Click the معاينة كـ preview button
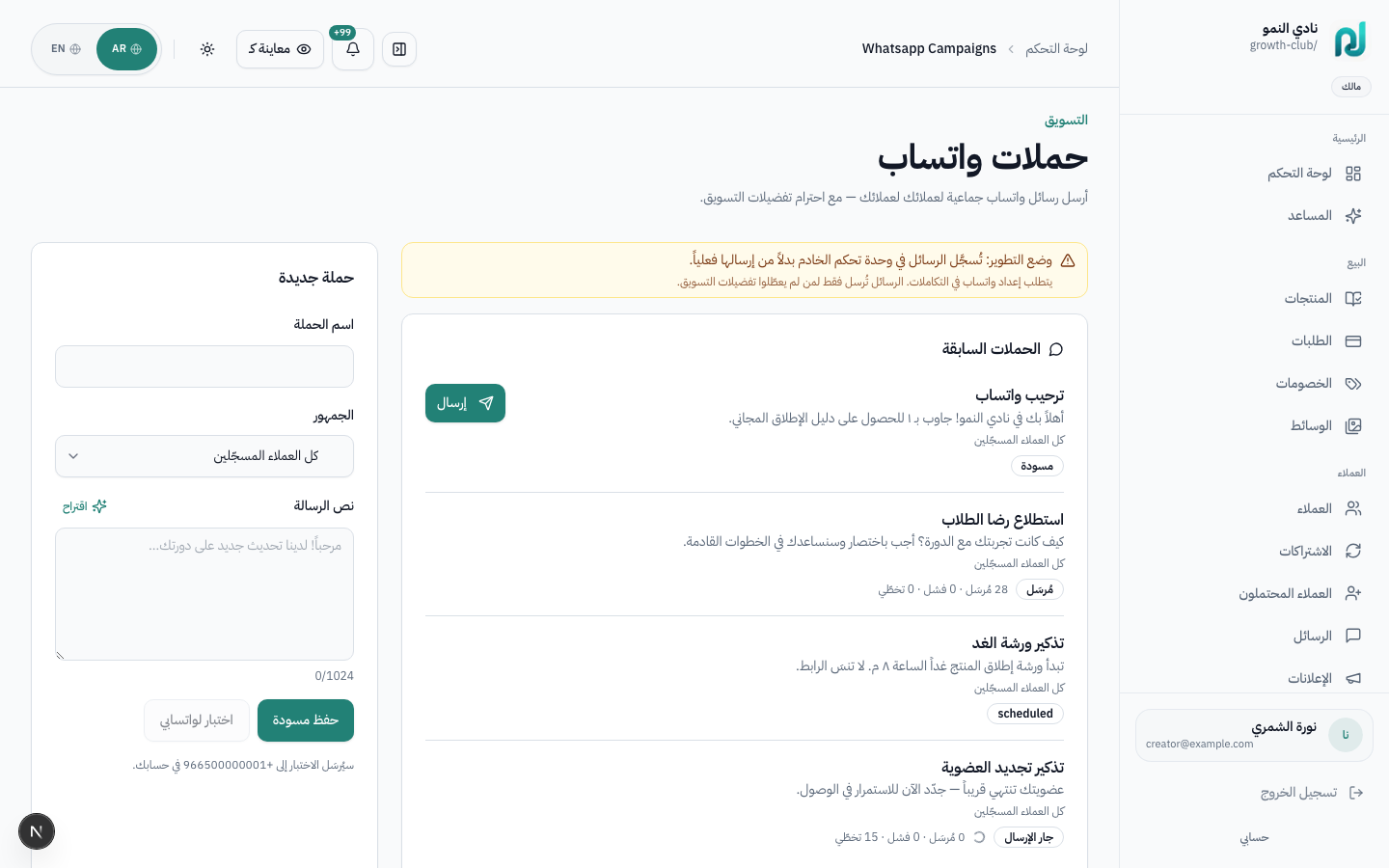 pos(280,49)
